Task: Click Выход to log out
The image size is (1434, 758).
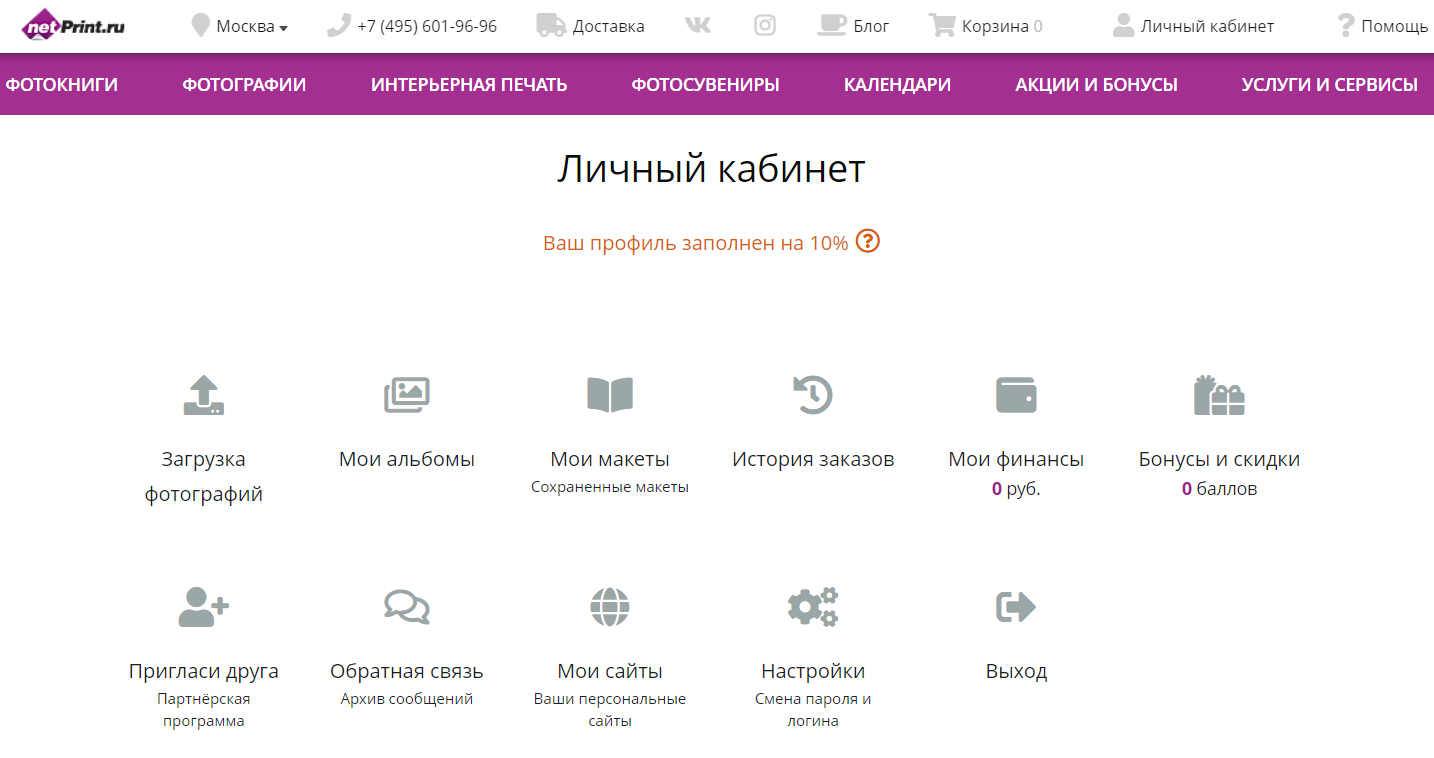Action: pyautogui.click(x=1016, y=671)
